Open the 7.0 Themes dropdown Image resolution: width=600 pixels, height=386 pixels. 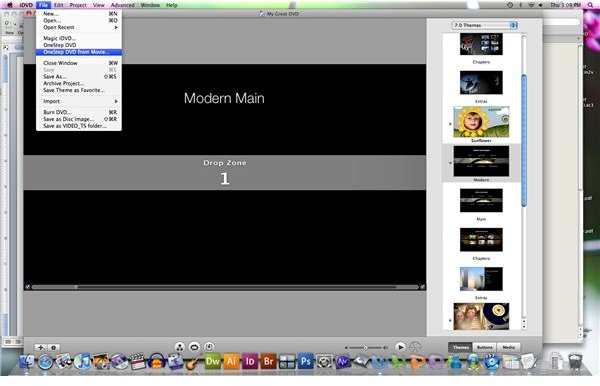(484, 25)
